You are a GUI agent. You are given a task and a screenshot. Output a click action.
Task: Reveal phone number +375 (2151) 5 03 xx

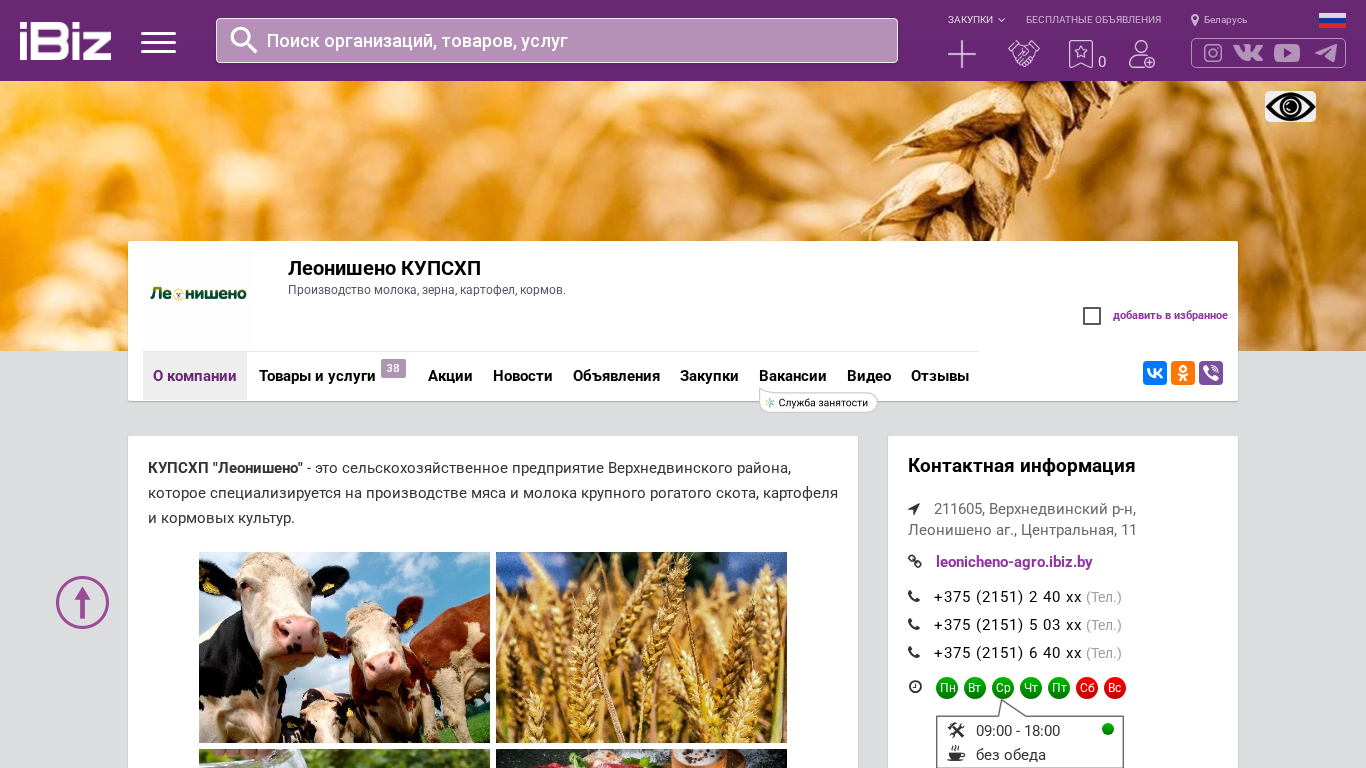(x=1008, y=625)
